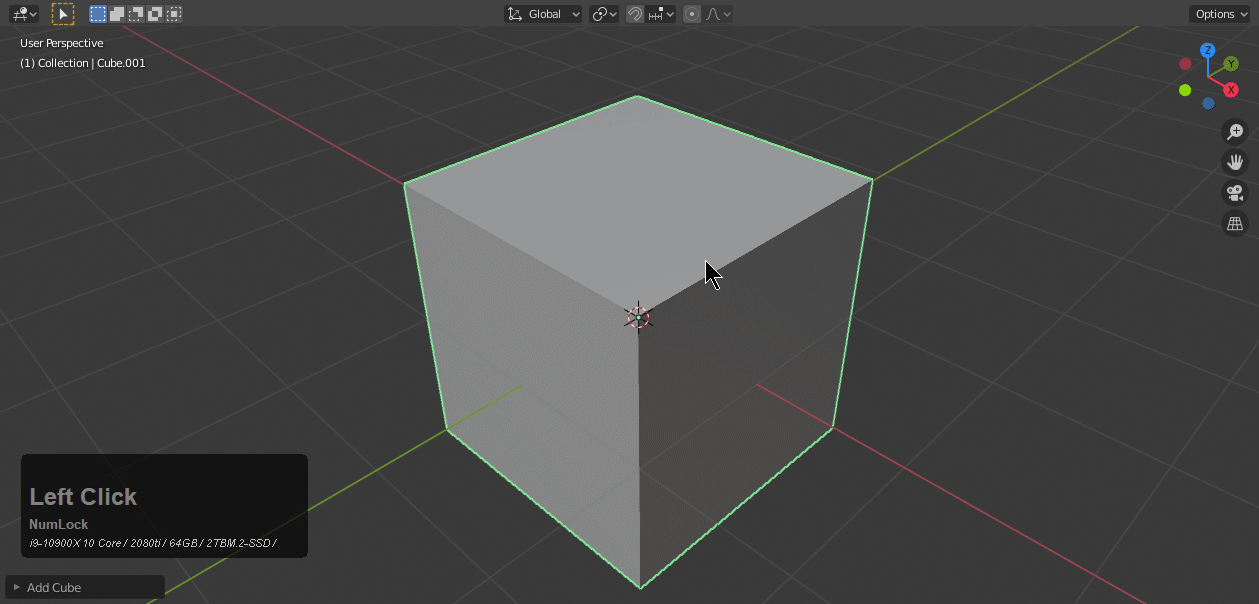Image resolution: width=1259 pixels, height=604 pixels.
Task: Click the intersect selection mode button
Action: tap(172, 13)
